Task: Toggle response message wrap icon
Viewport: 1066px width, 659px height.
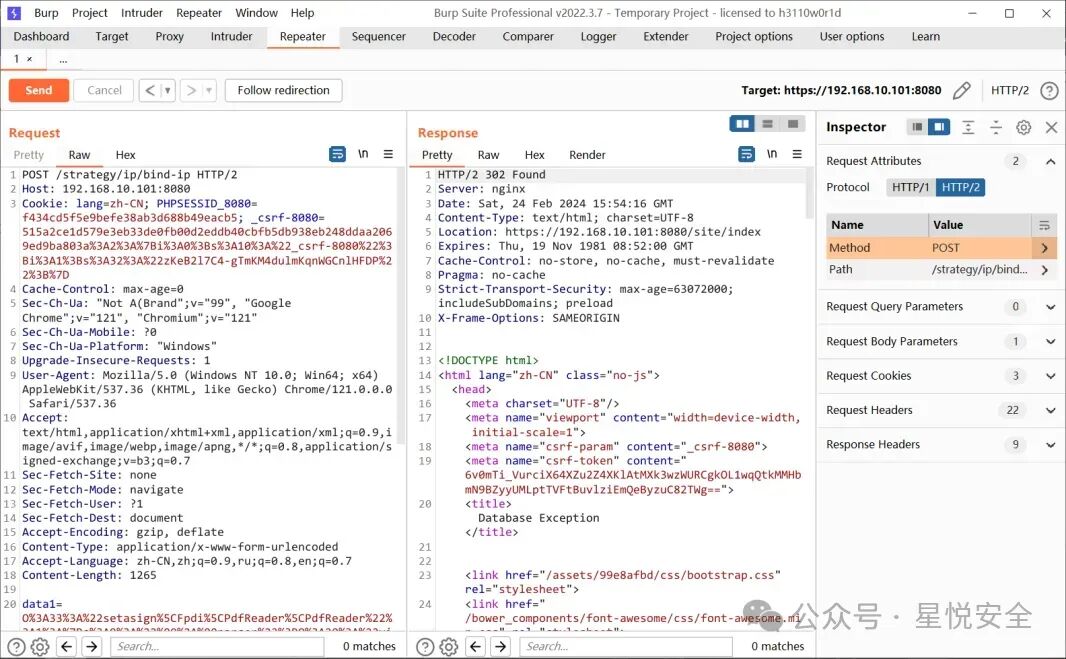Action: (746, 154)
